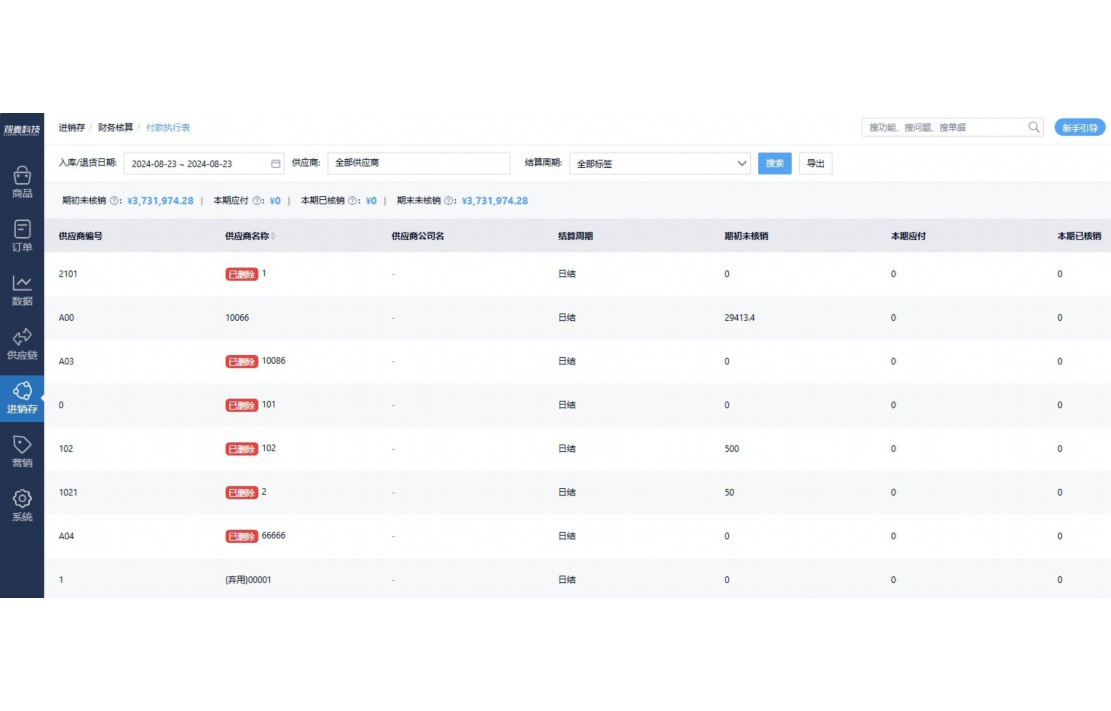The height and width of the screenshot is (711, 1111).
Task: Click the 供应商公司名 column header
Action: tap(418, 236)
